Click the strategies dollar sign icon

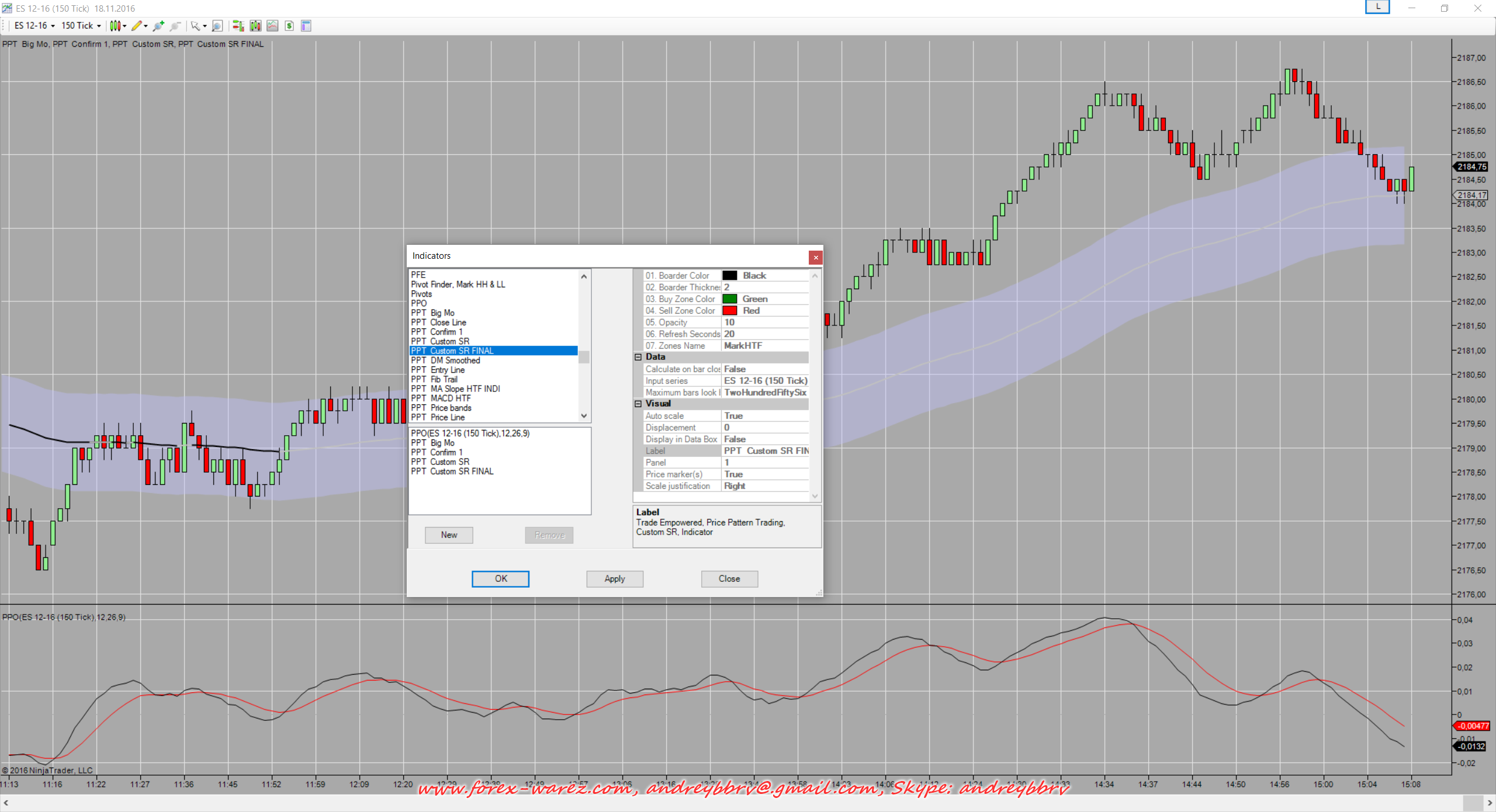tap(289, 26)
